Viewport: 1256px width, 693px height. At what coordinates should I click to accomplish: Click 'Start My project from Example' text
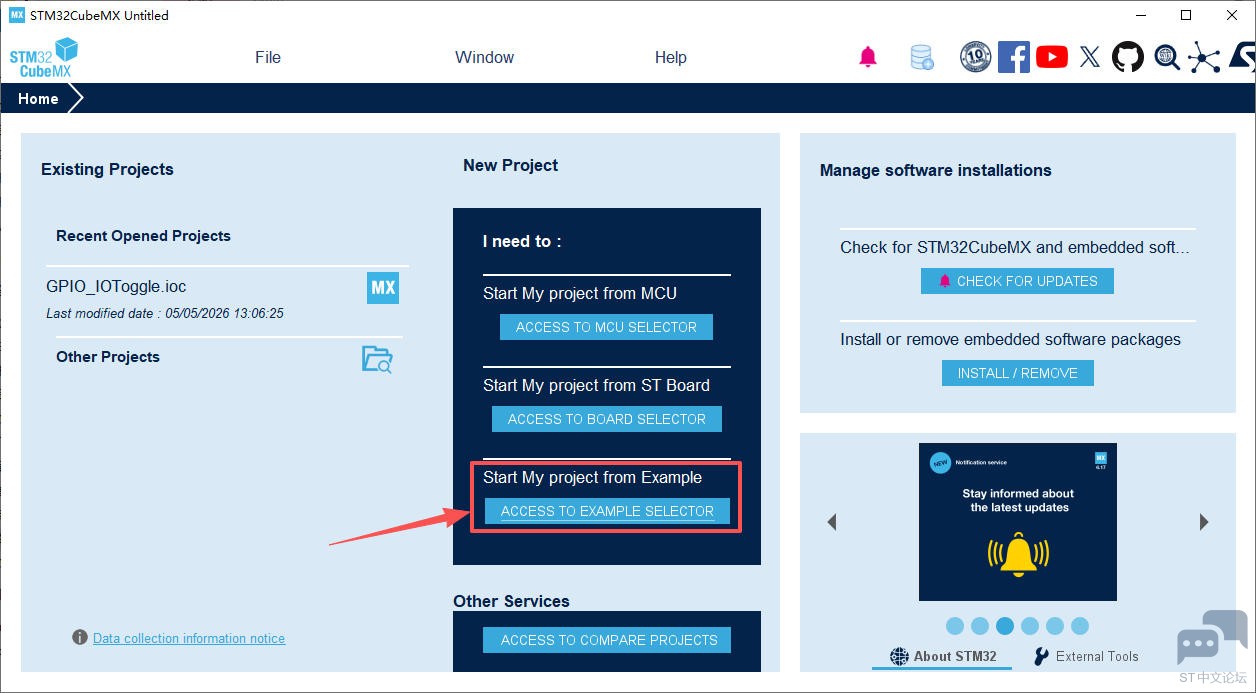click(x=592, y=477)
